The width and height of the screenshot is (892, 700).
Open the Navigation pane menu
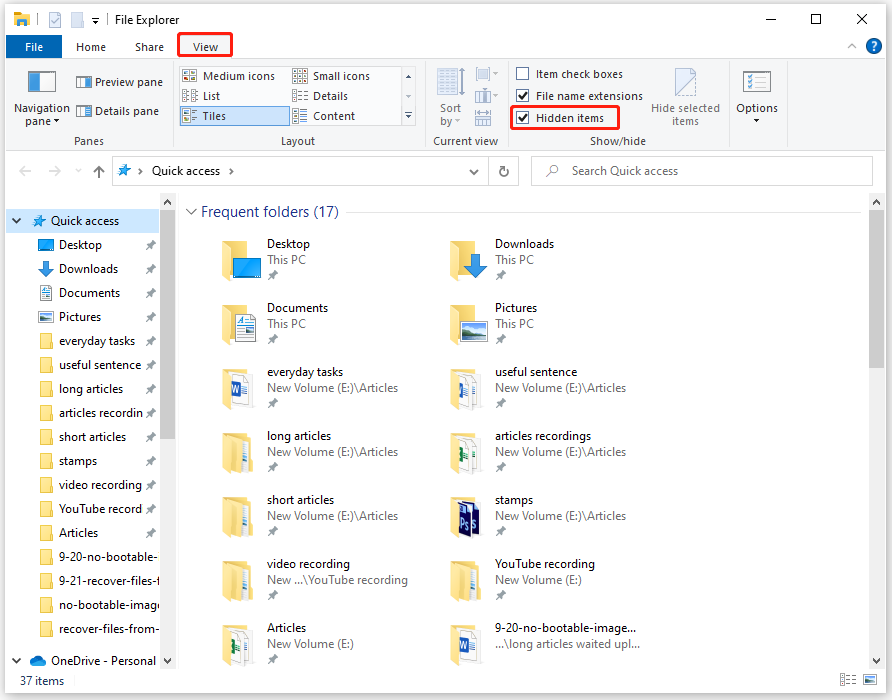coord(42,98)
